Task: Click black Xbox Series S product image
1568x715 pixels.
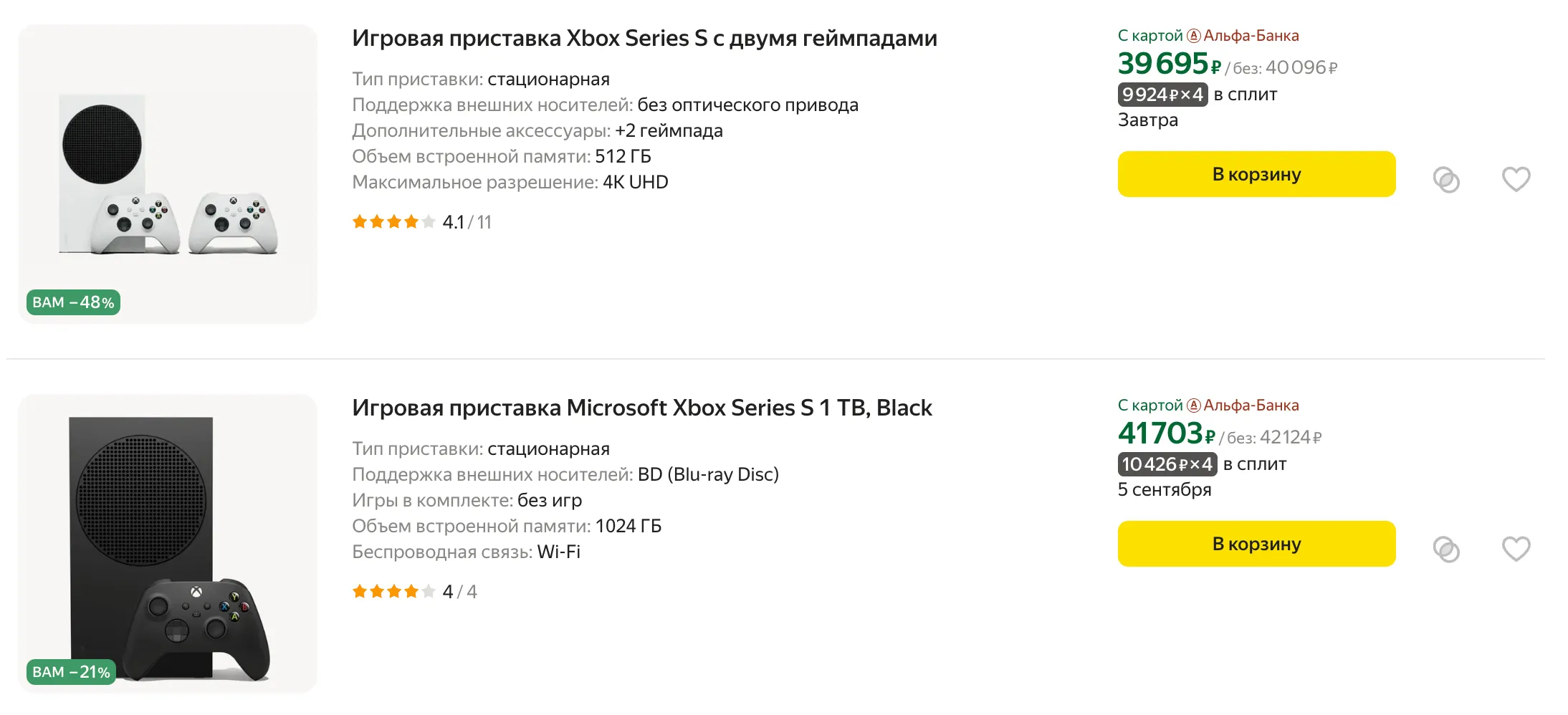Action: 168,544
